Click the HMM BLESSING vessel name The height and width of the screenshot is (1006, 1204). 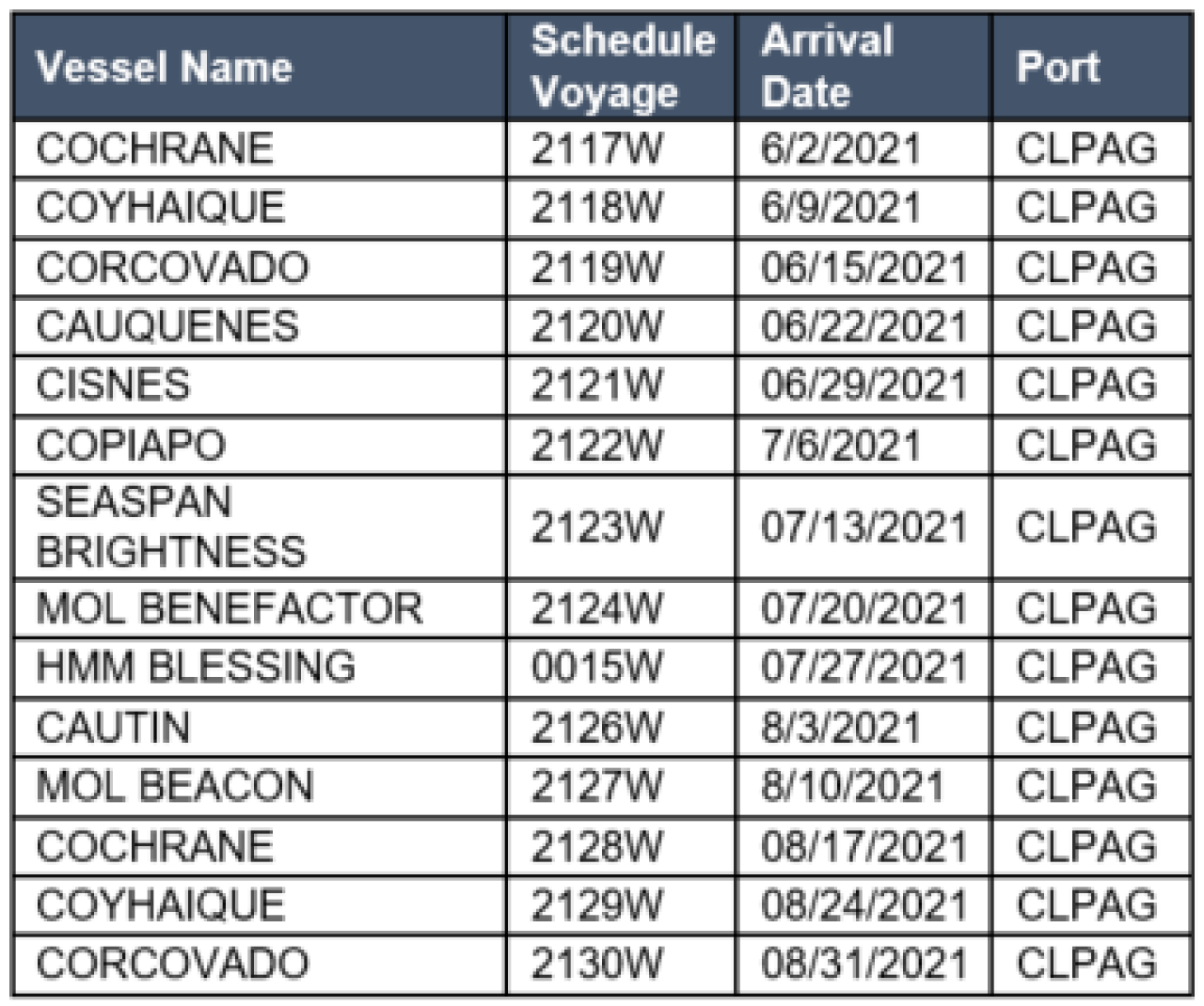pos(196,667)
